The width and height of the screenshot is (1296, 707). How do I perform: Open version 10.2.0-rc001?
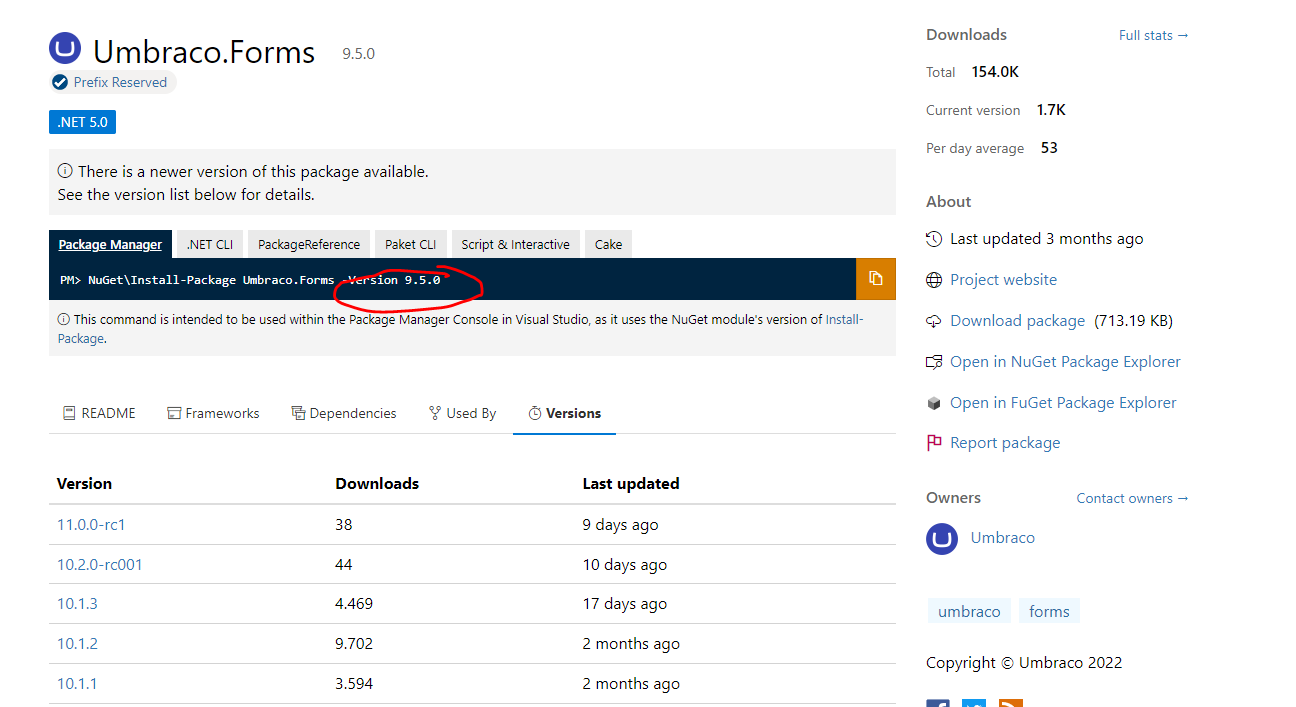100,565
